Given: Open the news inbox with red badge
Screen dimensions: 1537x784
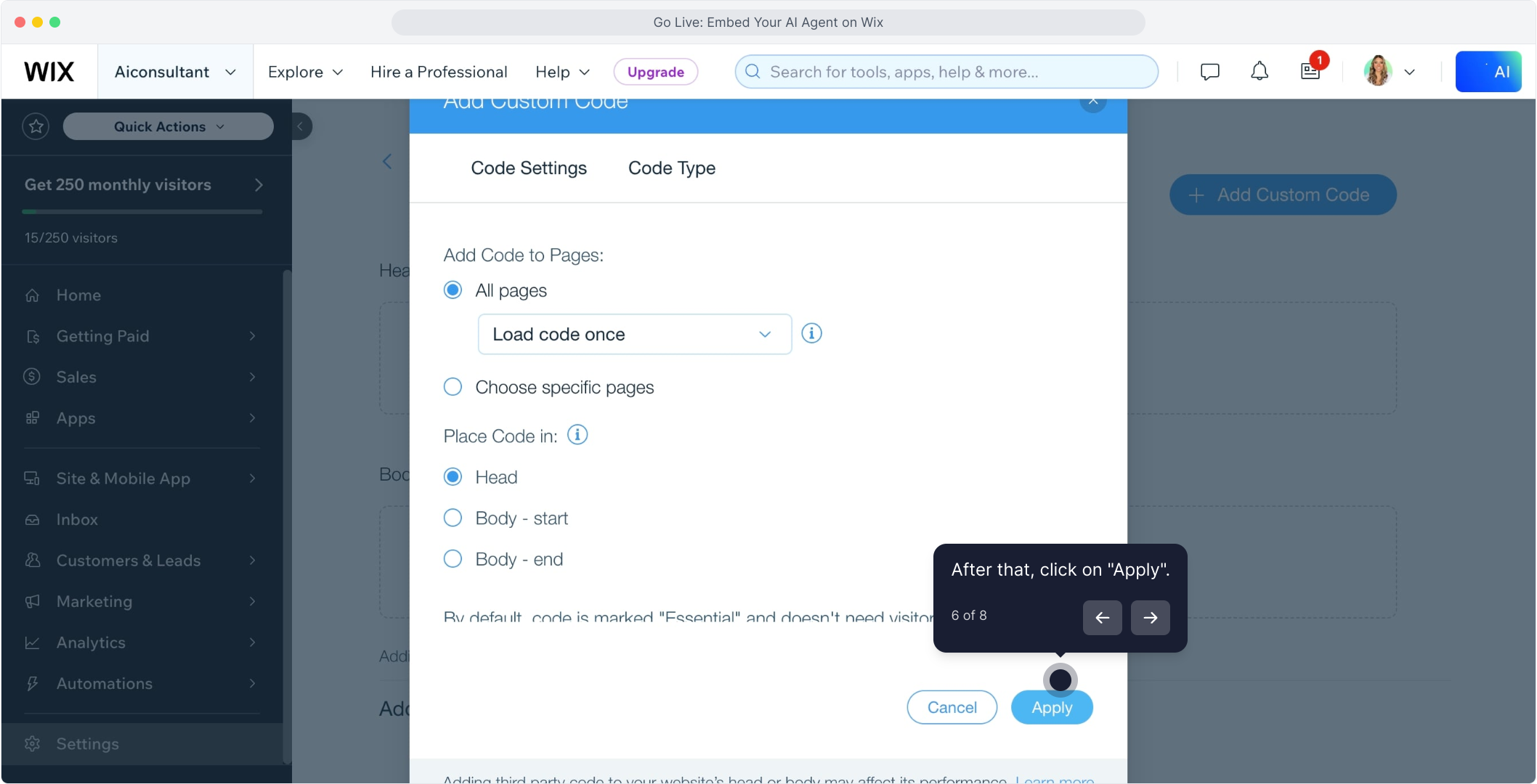Looking at the screenshot, I should (1310, 72).
